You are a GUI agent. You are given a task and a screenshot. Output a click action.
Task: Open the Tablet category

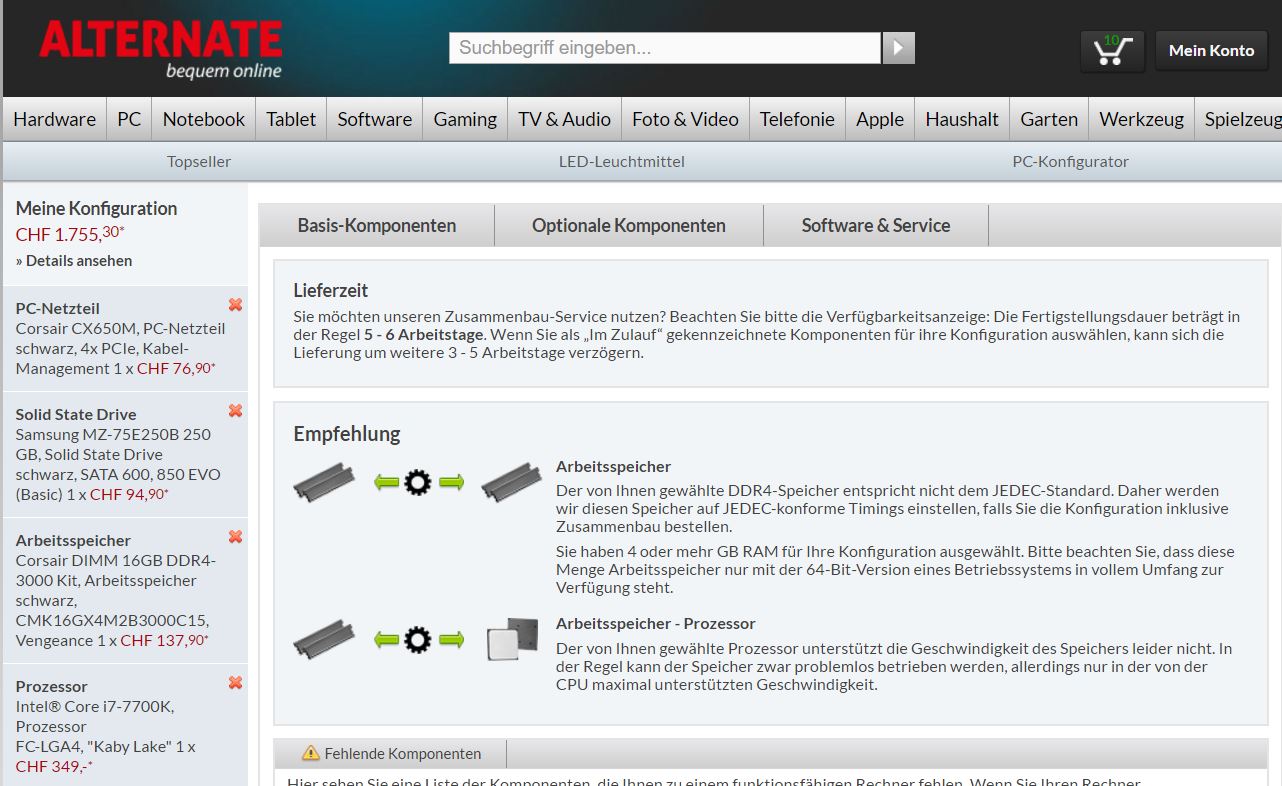click(291, 119)
